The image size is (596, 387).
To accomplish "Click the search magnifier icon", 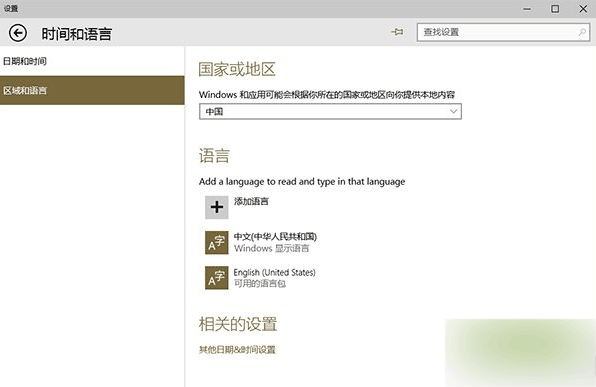I will point(582,32).
